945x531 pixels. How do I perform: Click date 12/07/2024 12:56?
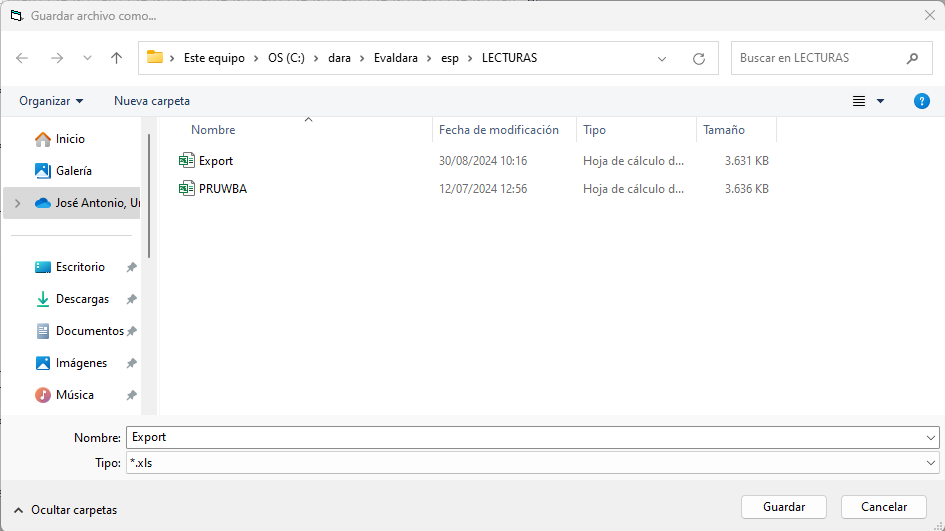pyautogui.click(x=483, y=189)
